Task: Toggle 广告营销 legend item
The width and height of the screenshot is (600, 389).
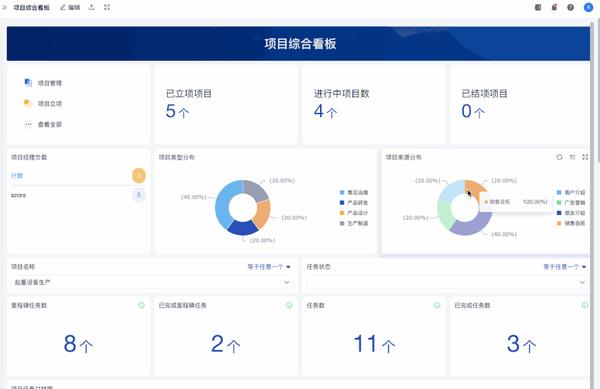Action: click(571, 203)
